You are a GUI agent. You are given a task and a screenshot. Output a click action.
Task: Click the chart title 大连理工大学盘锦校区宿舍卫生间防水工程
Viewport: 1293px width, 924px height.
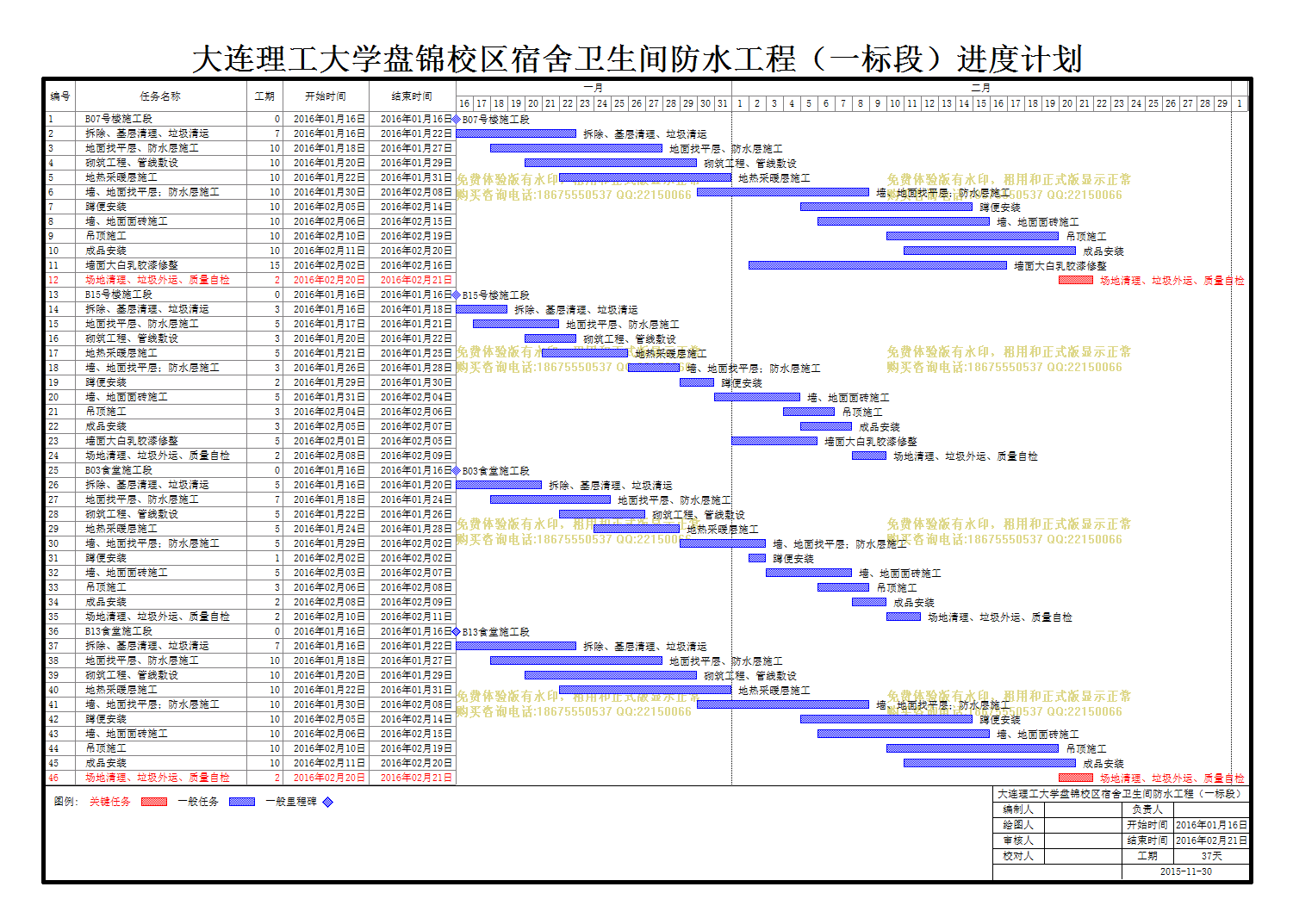point(637,59)
